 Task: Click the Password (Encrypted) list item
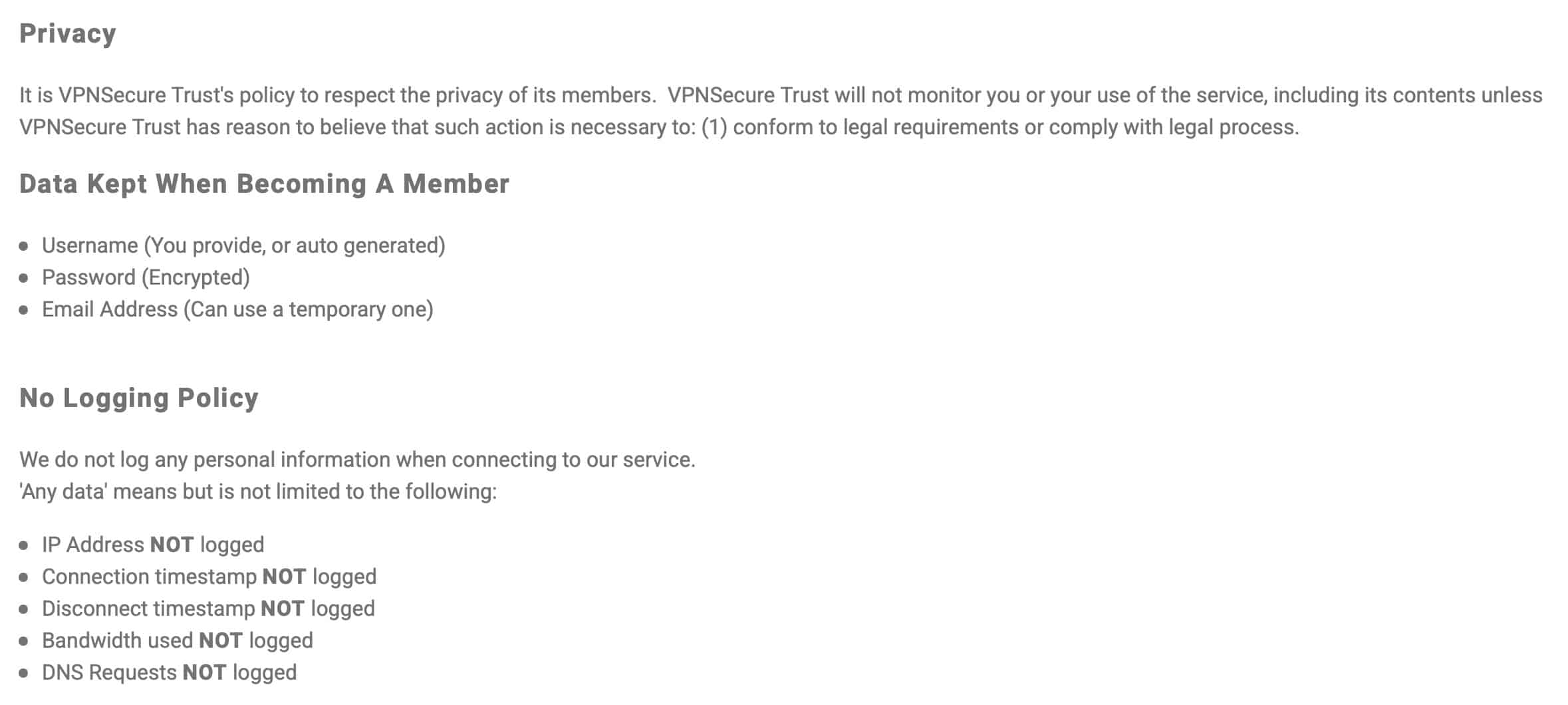point(146,277)
